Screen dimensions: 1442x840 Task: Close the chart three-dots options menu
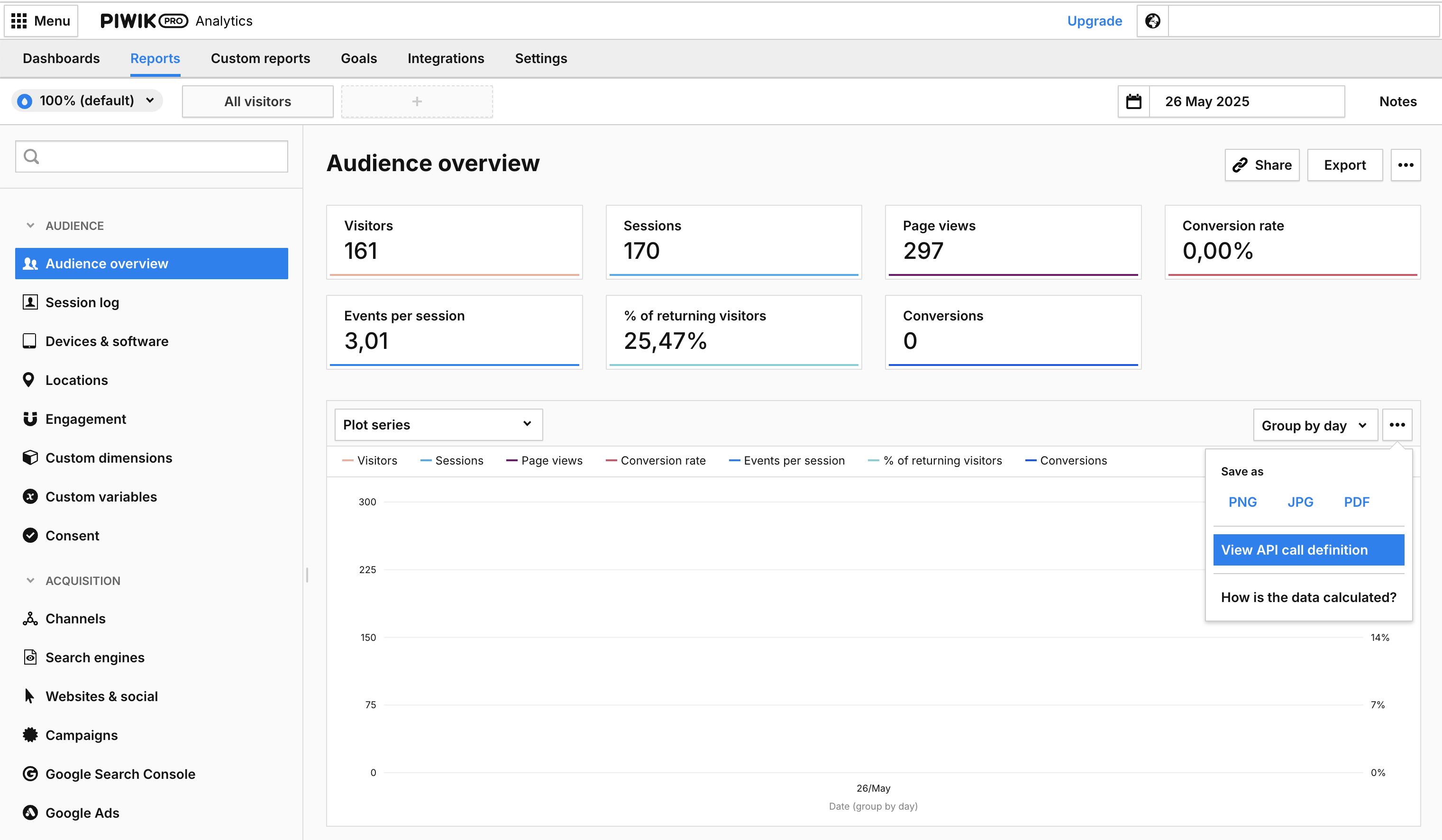coord(1397,425)
